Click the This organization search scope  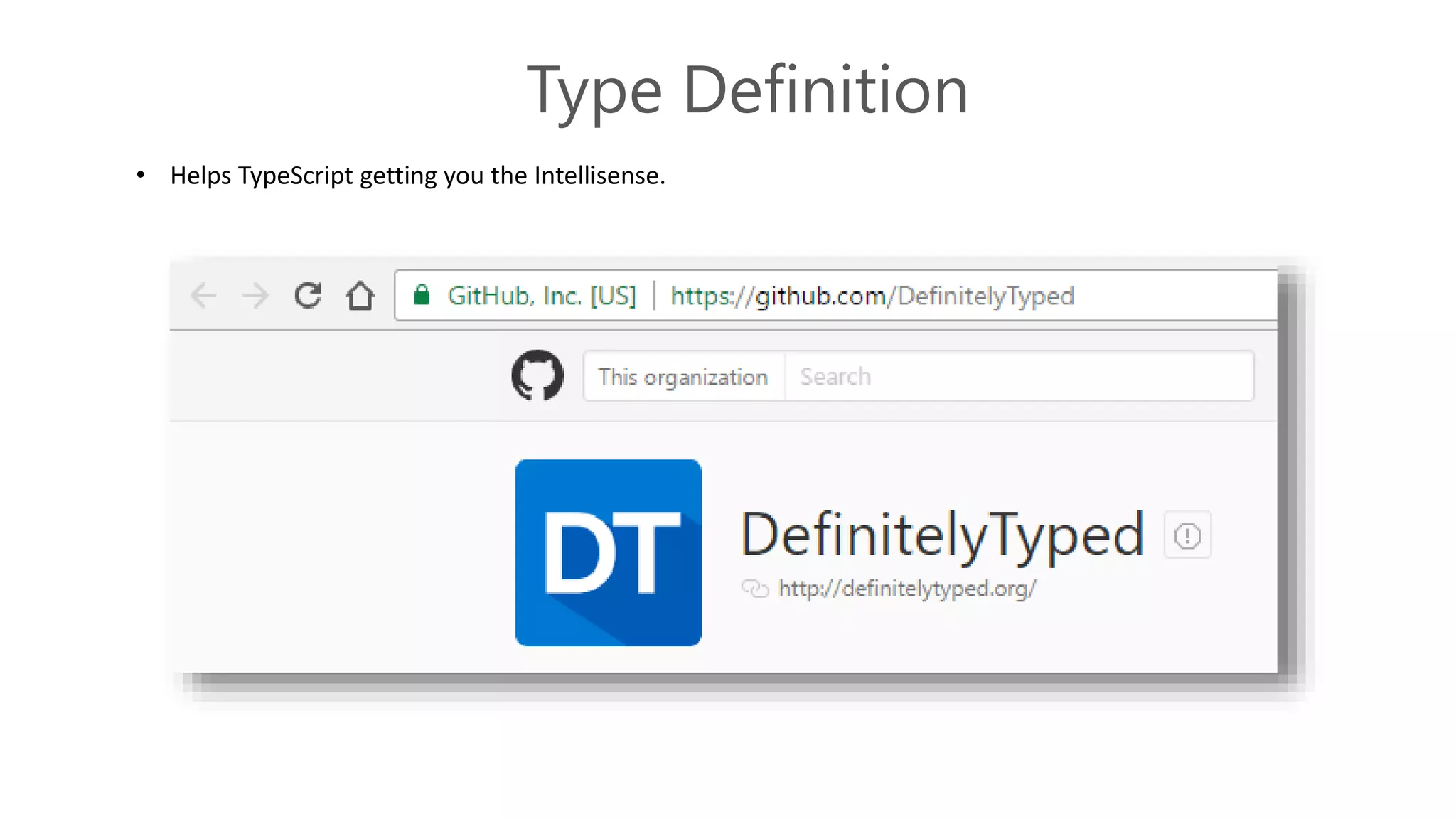tap(683, 376)
